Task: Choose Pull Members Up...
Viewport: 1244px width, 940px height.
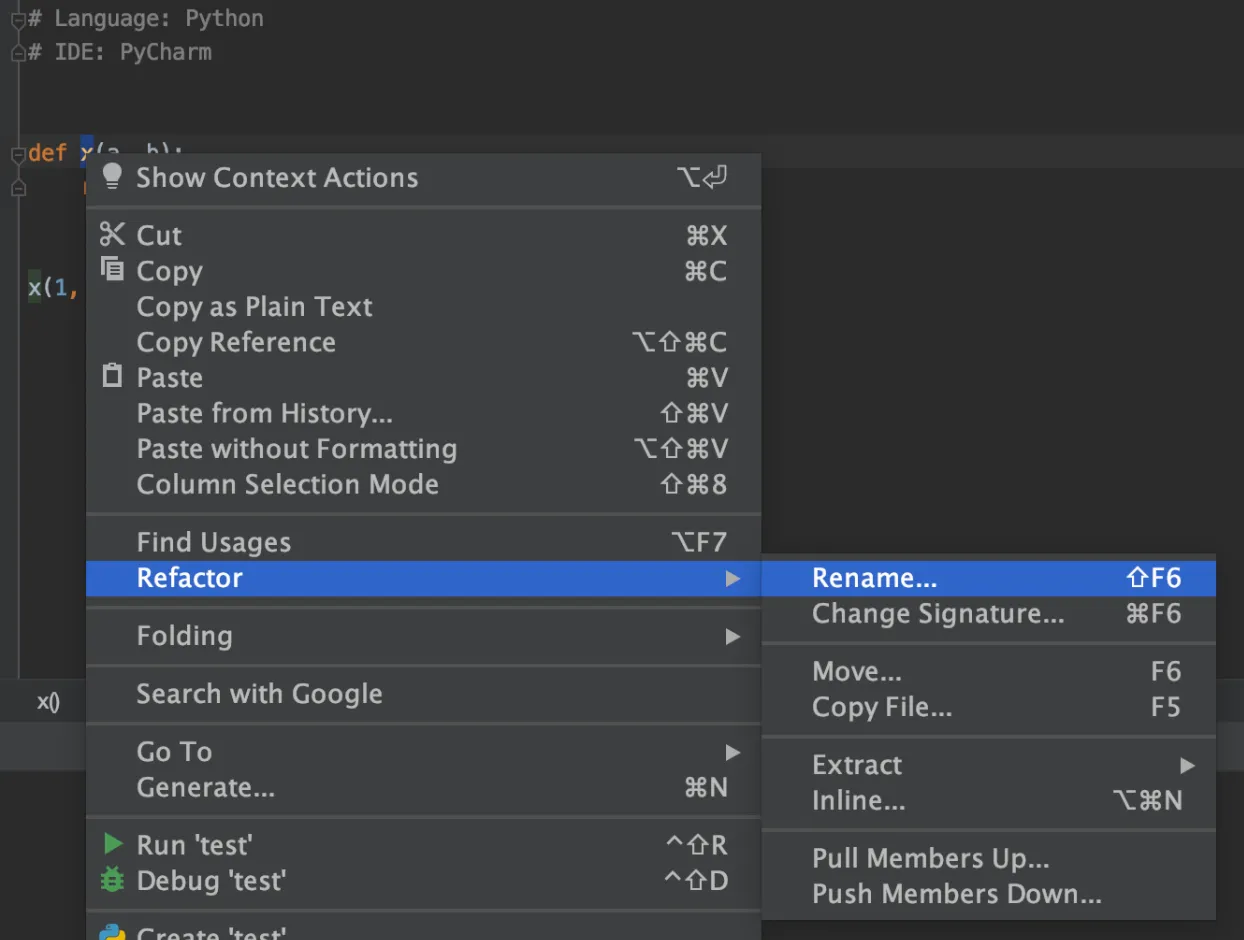Action: (x=989, y=858)
